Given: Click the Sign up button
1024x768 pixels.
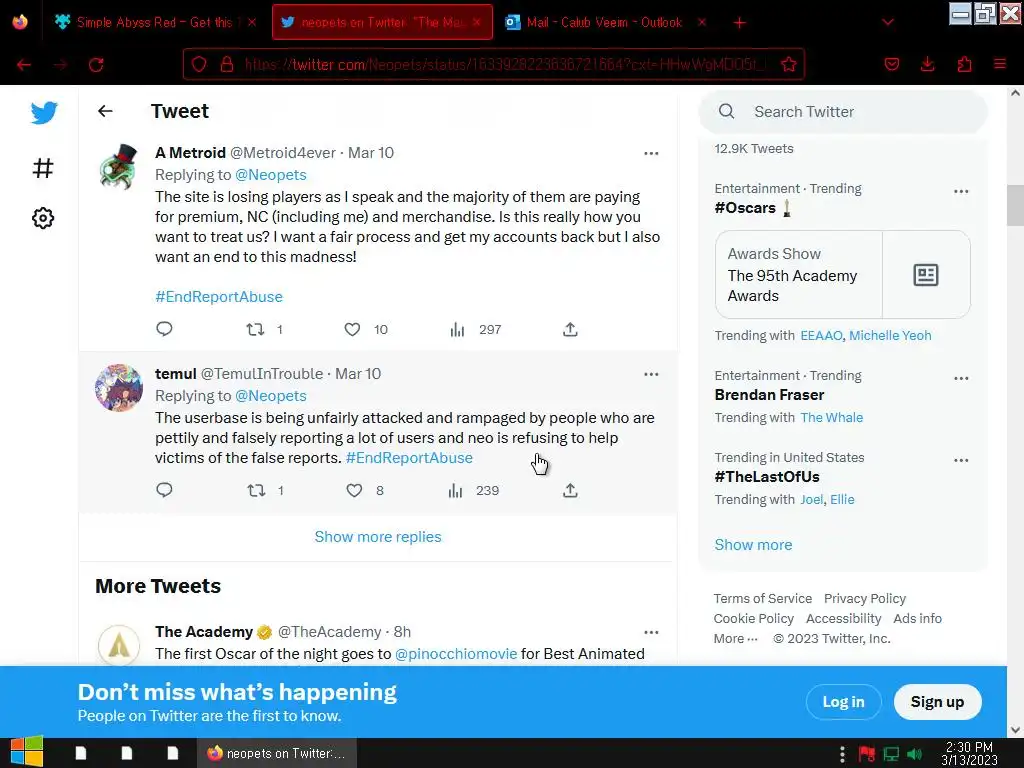Looking at the screenshot, I should [937, 702].
